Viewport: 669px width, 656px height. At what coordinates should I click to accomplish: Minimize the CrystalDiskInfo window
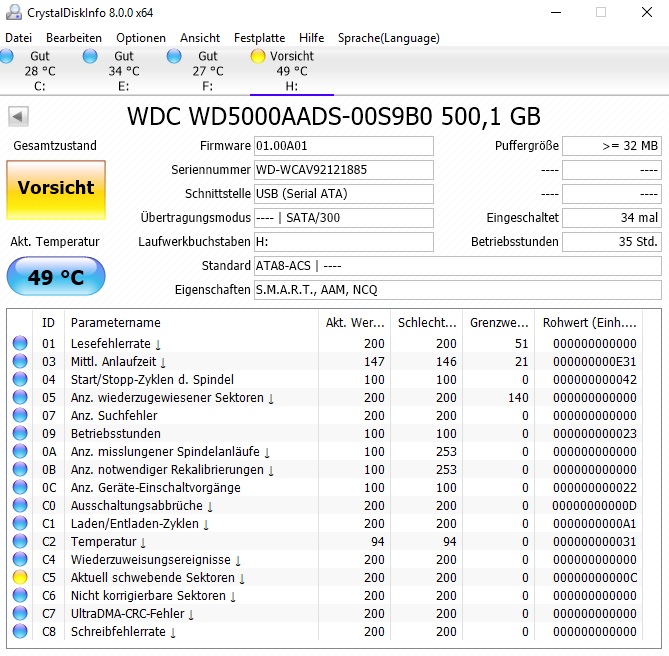[556, 12]
